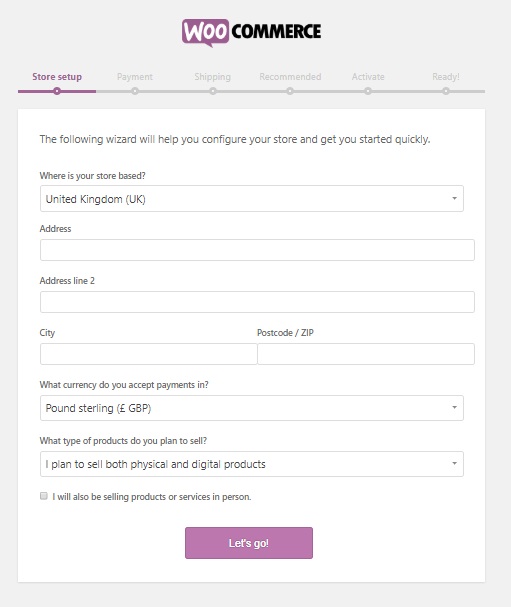Screen dimensions: 511x607
Task: Select the Recommended tab label
Action: point(290,77)
